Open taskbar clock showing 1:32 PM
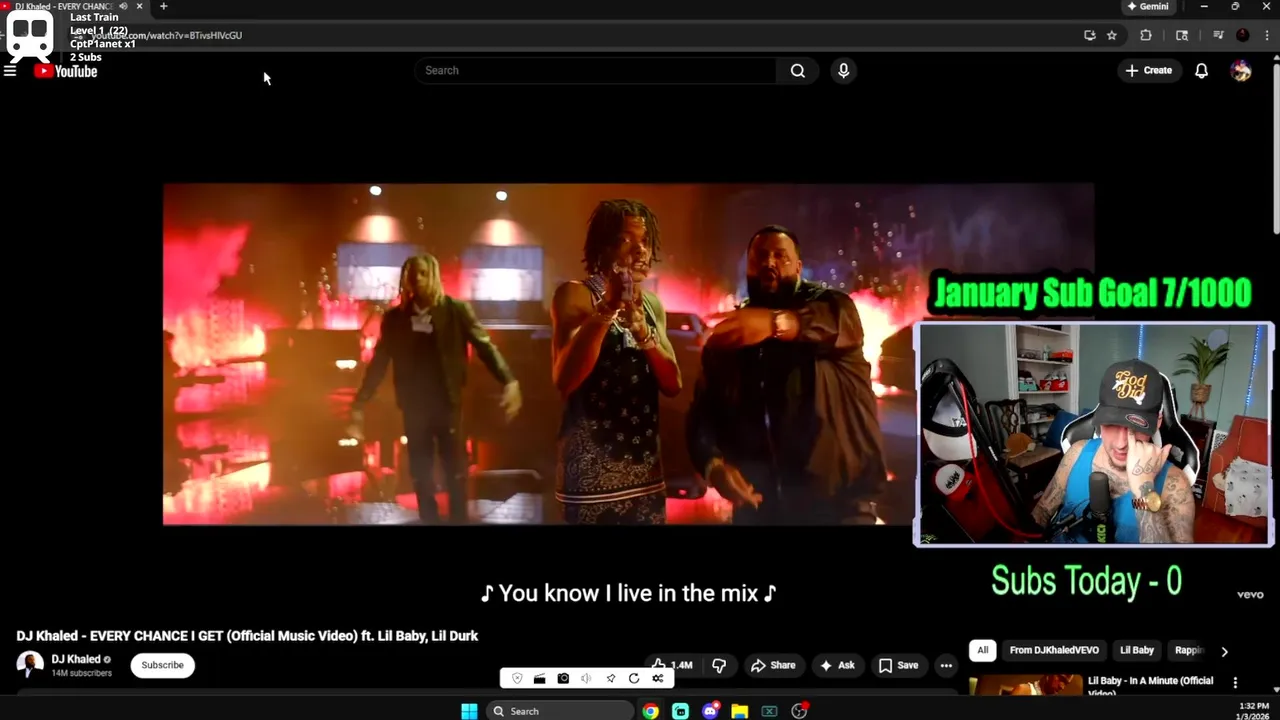 (1252, 710)
